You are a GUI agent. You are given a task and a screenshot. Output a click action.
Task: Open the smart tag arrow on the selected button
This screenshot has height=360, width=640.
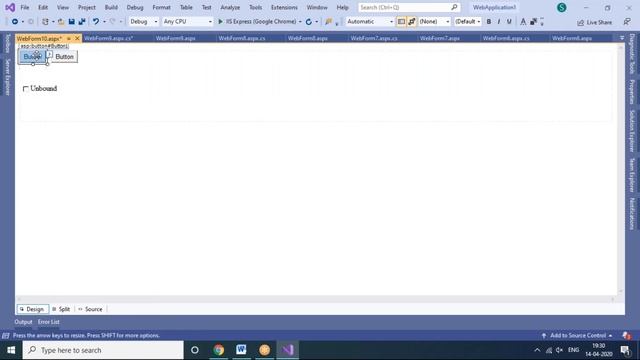(x=49, y=54)
